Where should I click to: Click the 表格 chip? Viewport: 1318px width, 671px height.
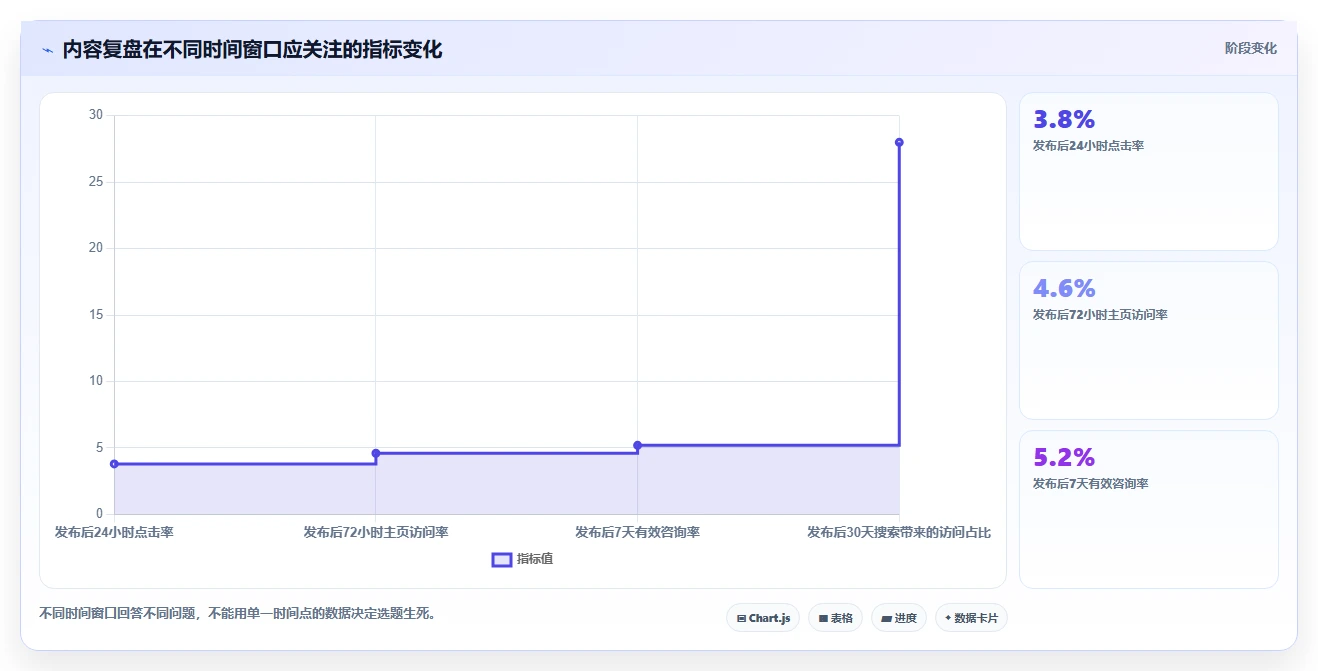click(x=836, y=618)
